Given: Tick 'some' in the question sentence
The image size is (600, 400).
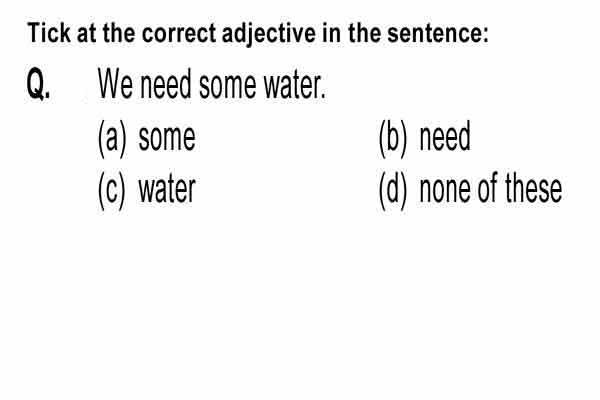Looking at the screenshot, I should coord(227,86).
